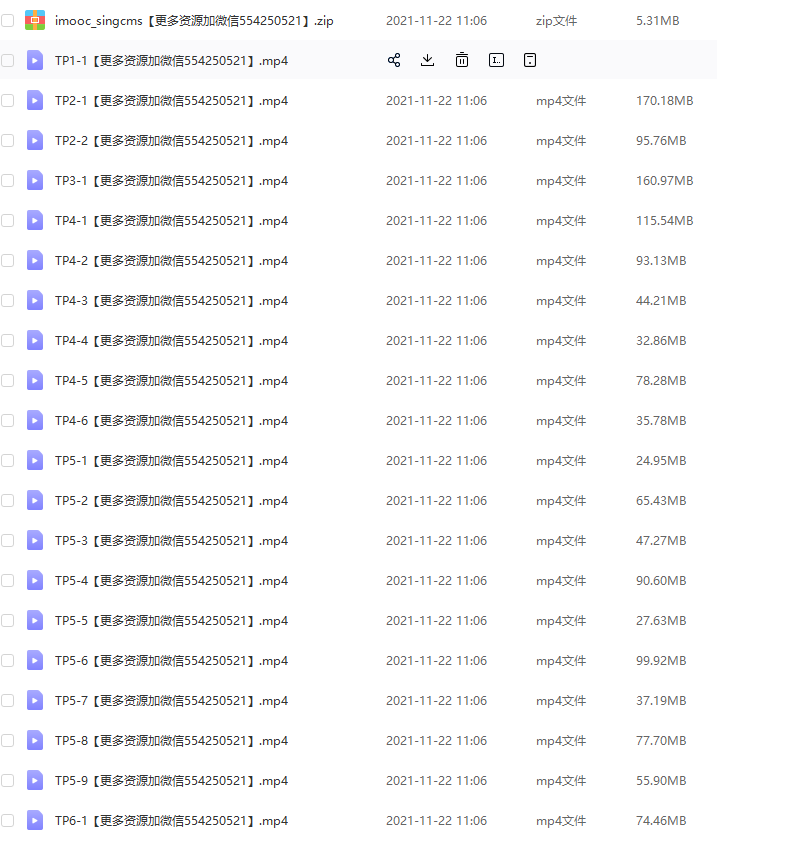Image resolution: width=788 pixels, height=842 pixels.
Task: Click the video file icon of TP5-9
Action: (35, 780)
